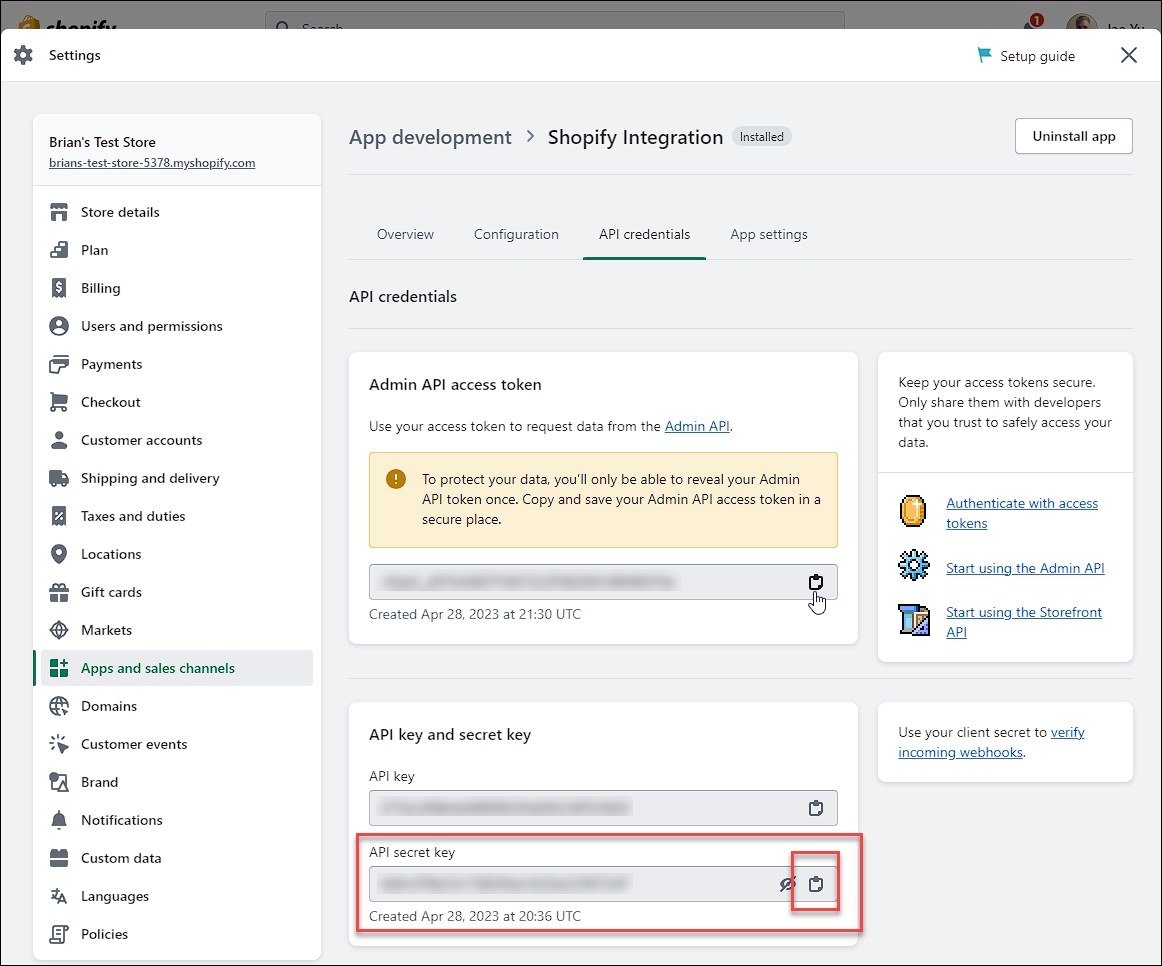Toggle API secret key visibility
The width and height of the screenshot is (1162, 966).
click(787, 884)
